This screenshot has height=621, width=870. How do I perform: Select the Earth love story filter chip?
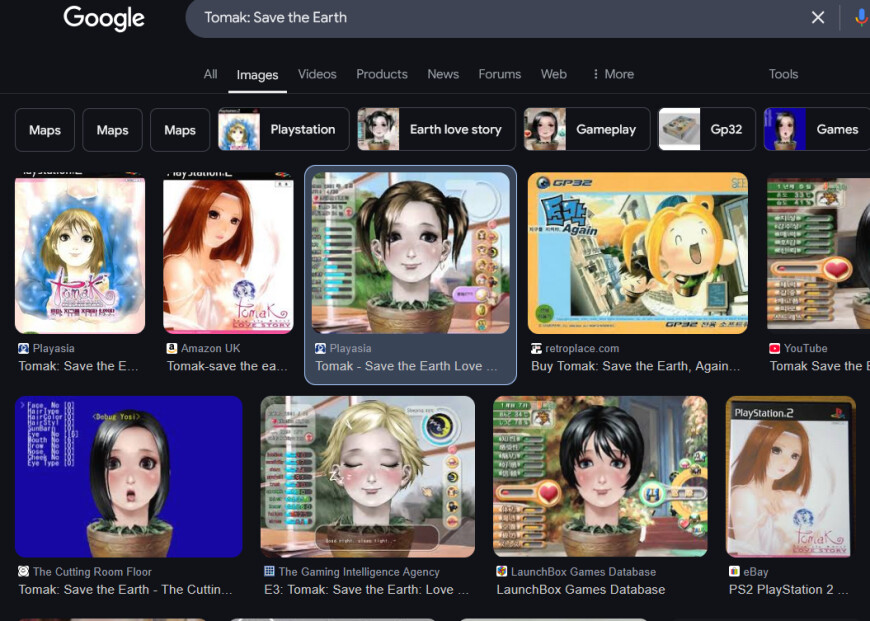coord(436,129)
